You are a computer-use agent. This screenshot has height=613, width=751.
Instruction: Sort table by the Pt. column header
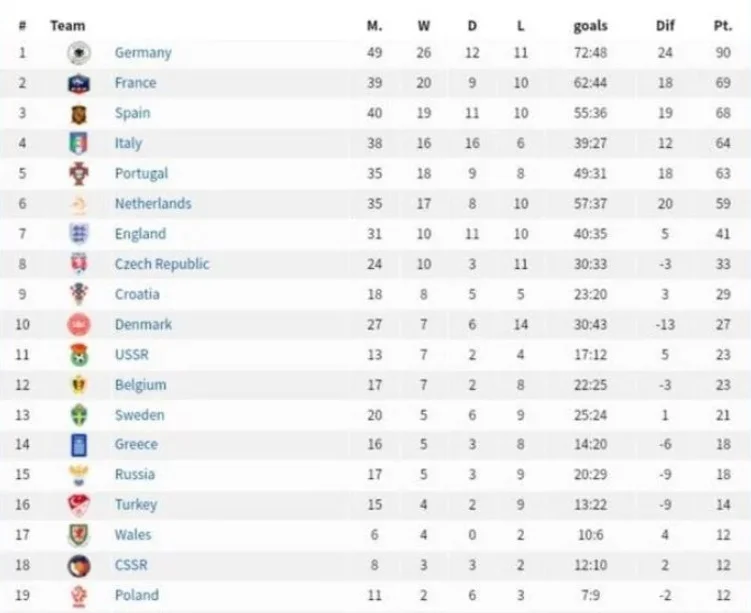[x=722, y=25]
